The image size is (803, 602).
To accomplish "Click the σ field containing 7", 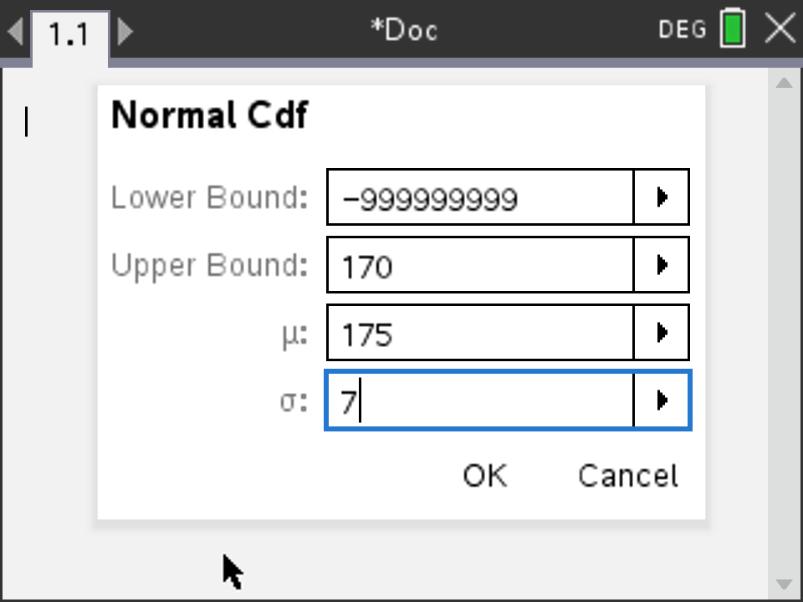I will 480,401.
